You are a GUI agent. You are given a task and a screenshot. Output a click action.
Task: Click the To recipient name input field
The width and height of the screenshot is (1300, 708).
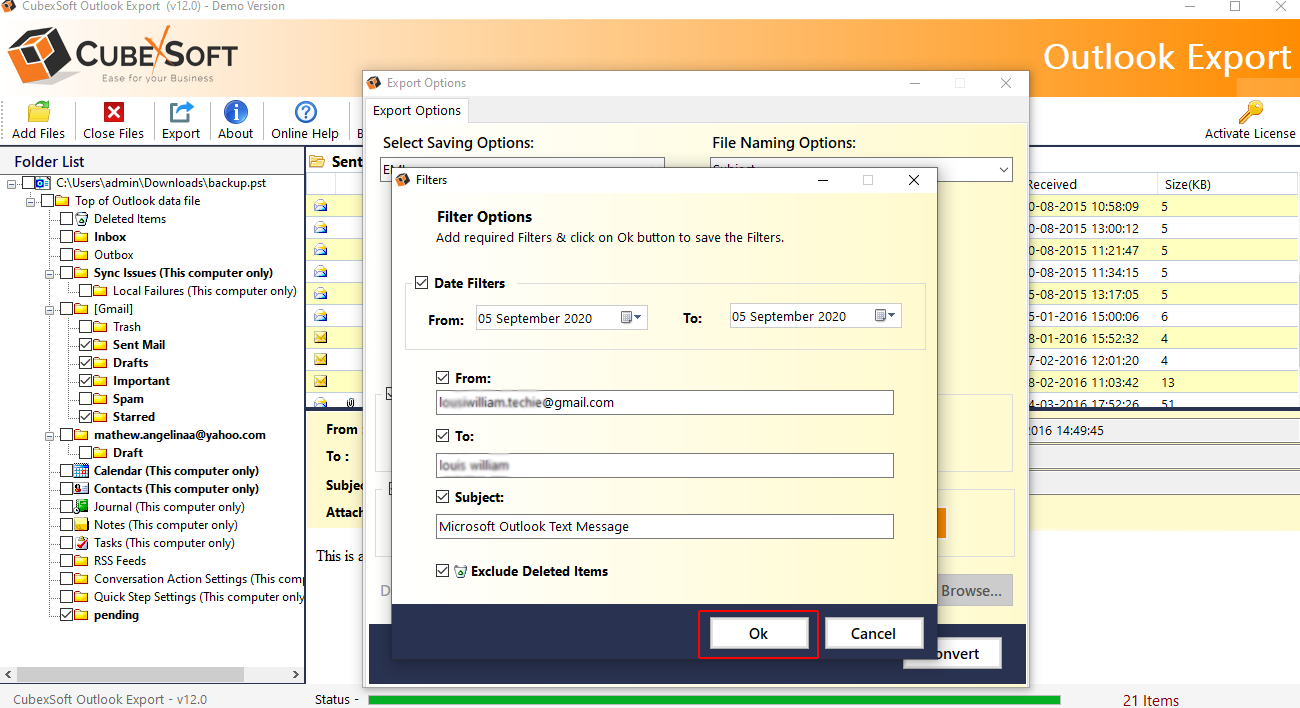(665, 465)
